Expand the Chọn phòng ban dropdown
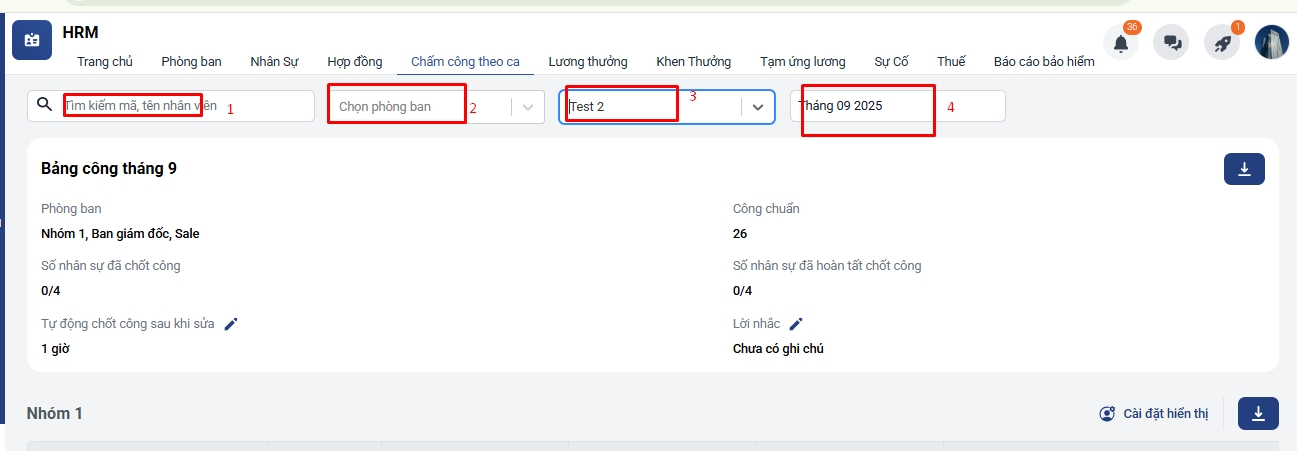The height and width of the screenshot is (451, 1297). point(528,107)
